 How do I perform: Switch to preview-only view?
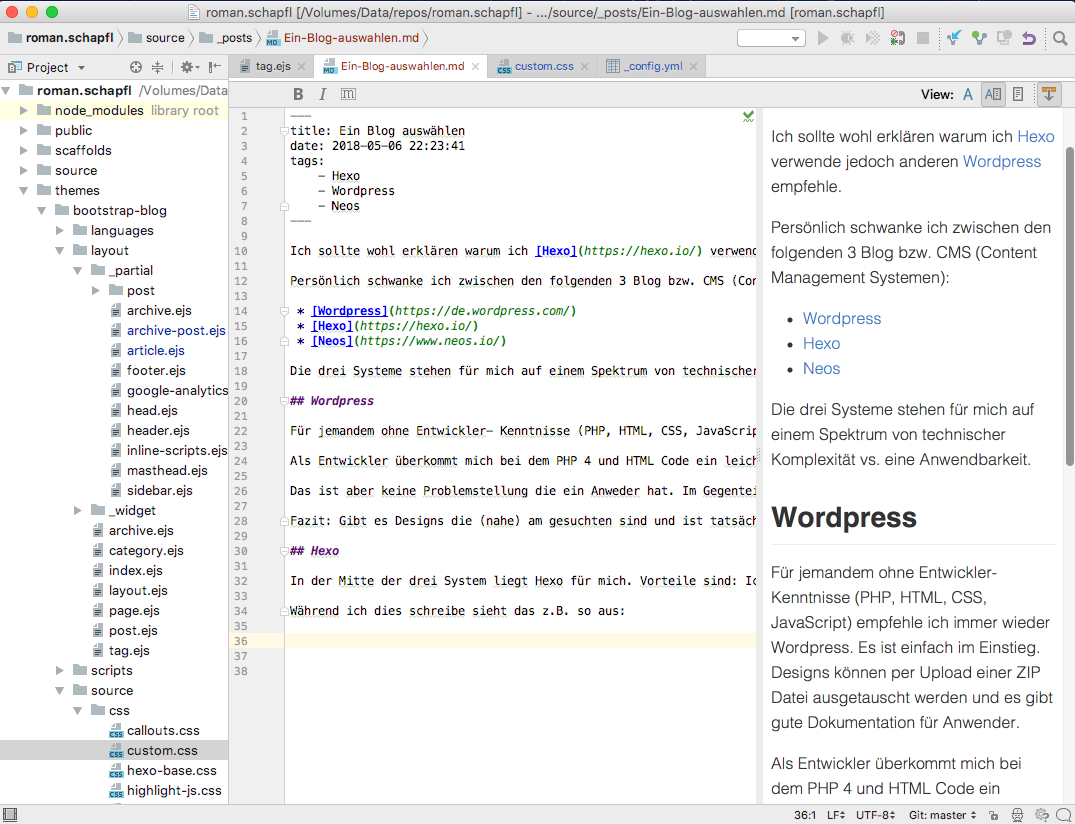(1018, 95)
